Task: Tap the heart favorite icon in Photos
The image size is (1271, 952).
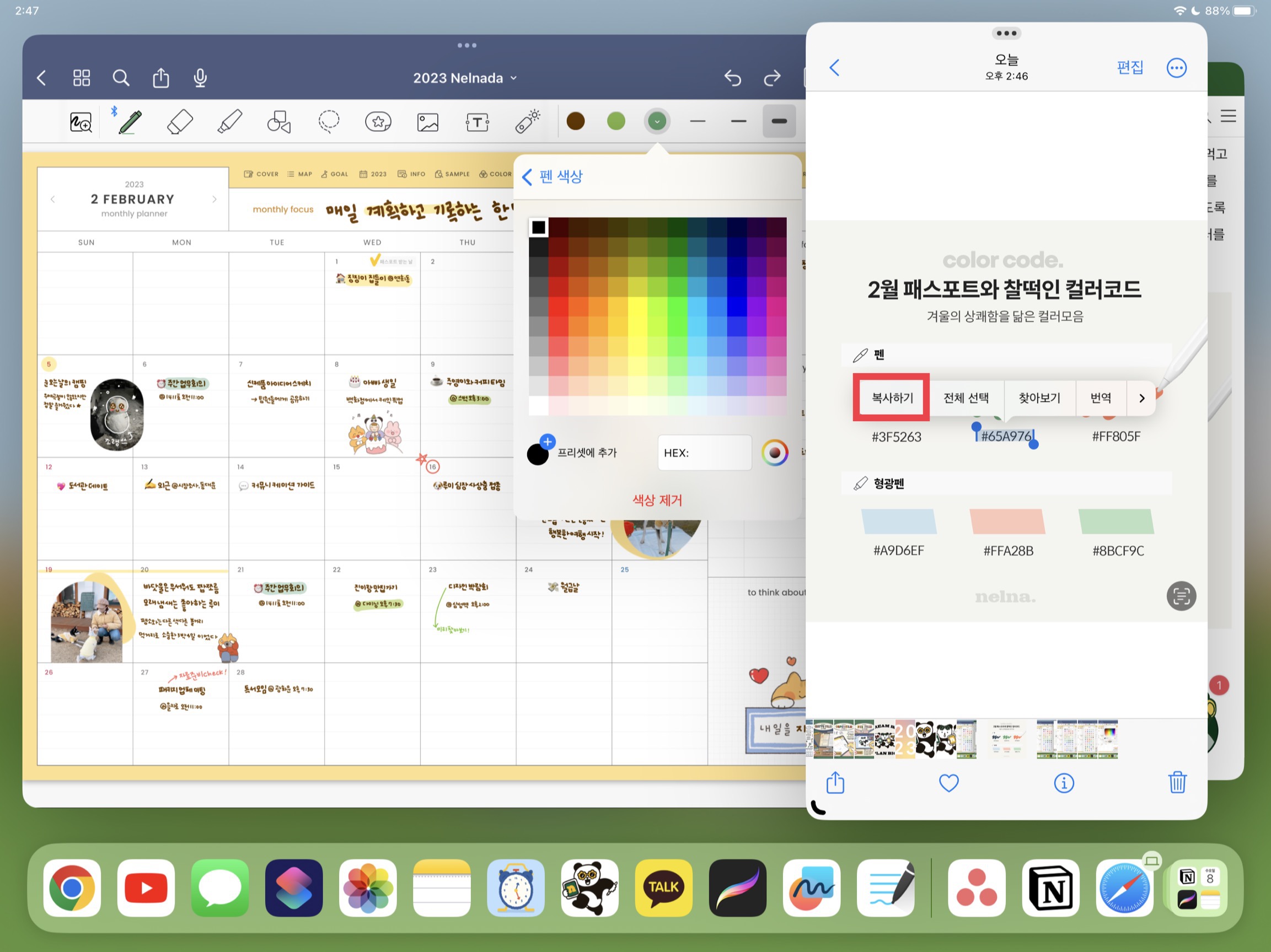Action: point(948,783)
